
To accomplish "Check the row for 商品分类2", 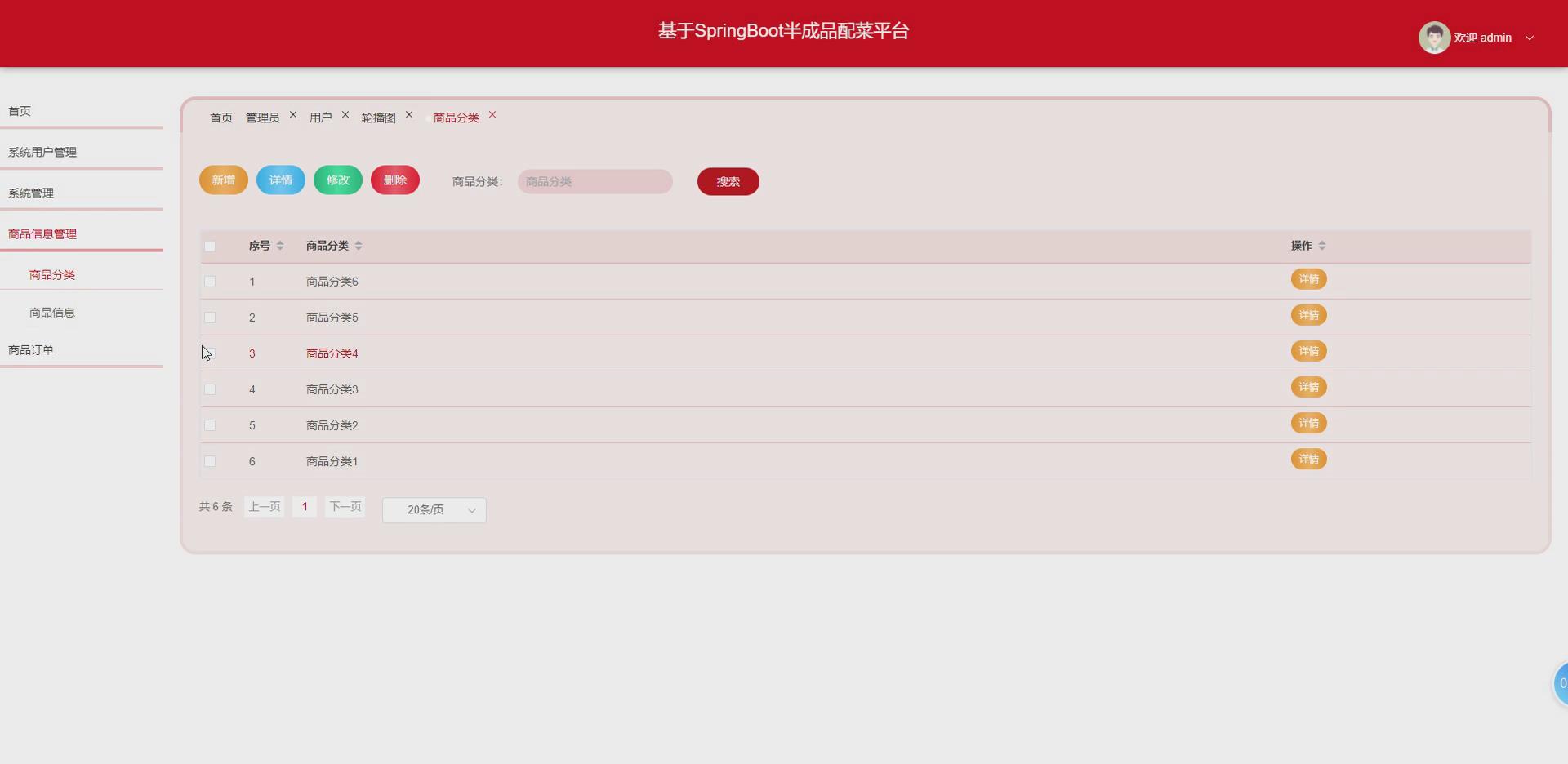I will tap(210, 425).
